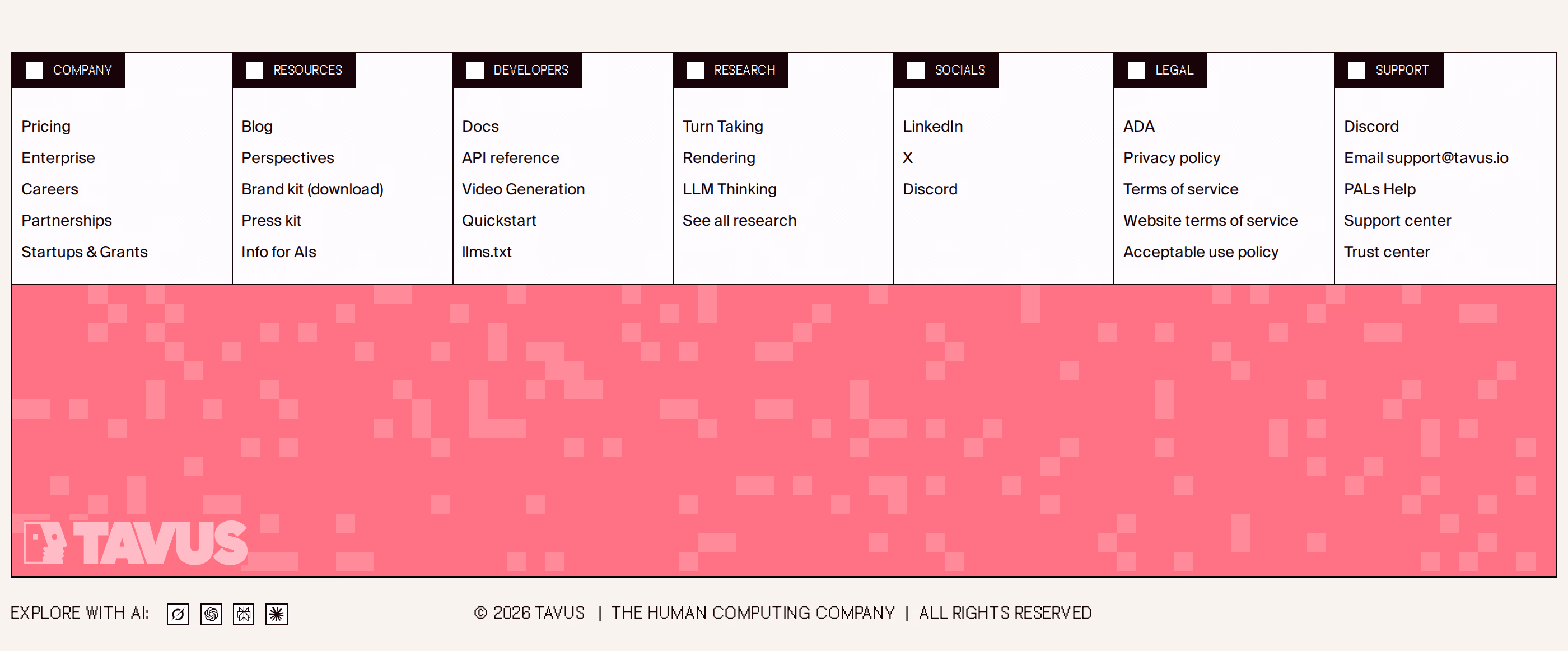Open Startups & Grants link
This screenshot has width=1568, height=651.
click(84, 252)
